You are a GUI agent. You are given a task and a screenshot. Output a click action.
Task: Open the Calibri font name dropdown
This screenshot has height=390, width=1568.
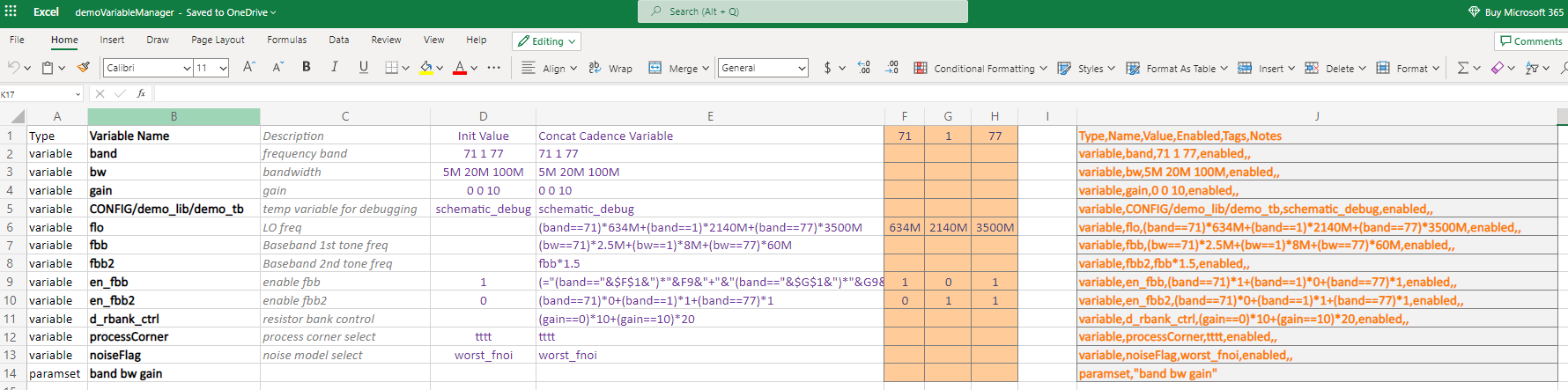coord(188,68)
